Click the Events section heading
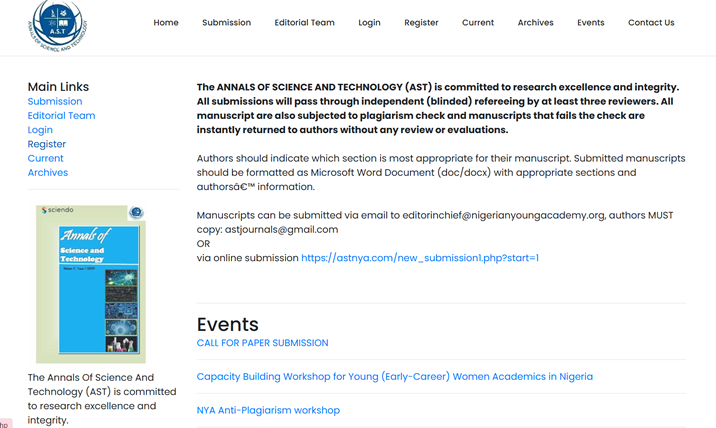716x428 pixels. [227, 324]
